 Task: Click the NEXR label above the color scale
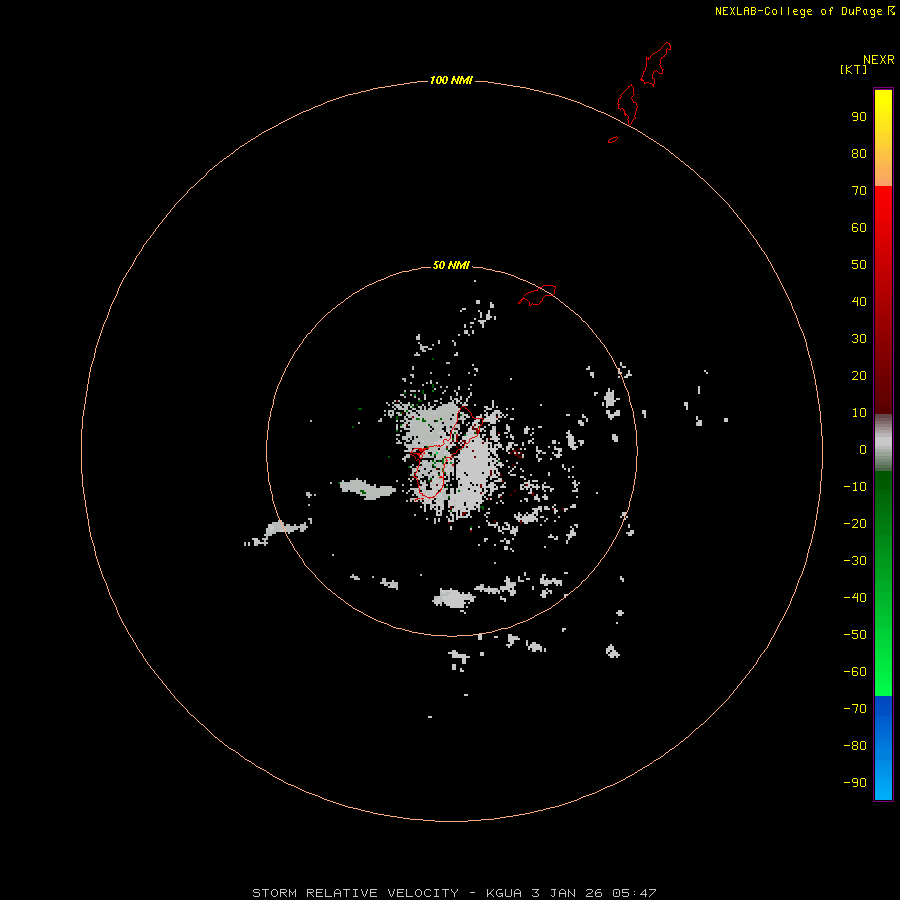tap(879, 60)
